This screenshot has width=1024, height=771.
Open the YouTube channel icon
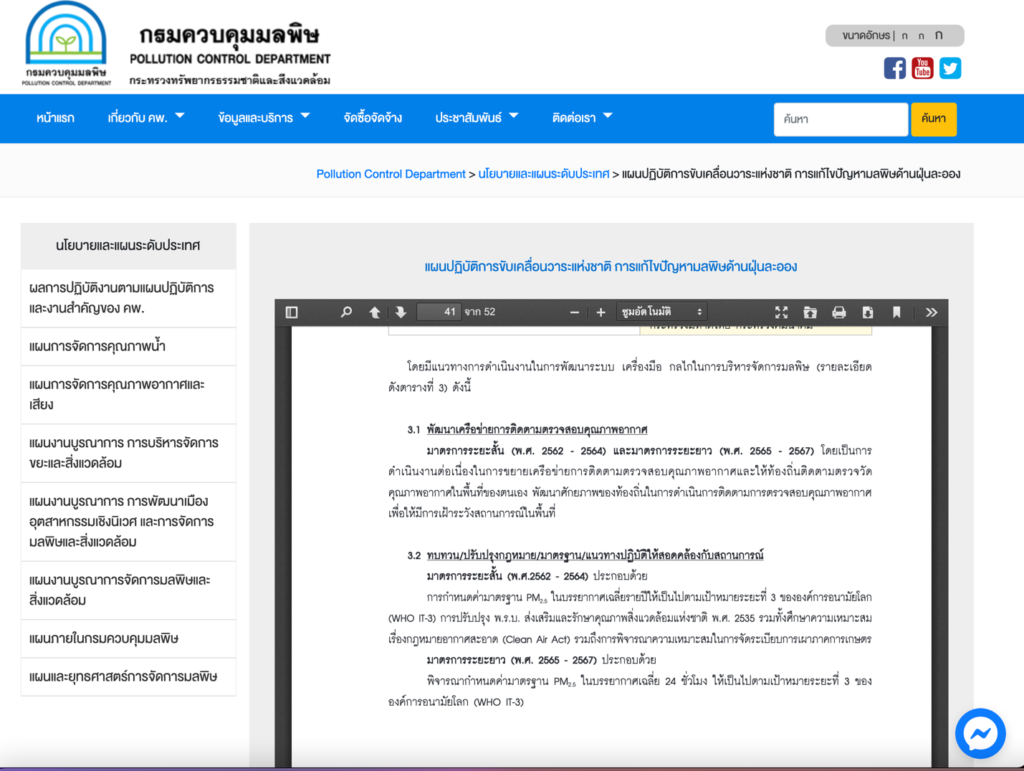click(922, 68)
